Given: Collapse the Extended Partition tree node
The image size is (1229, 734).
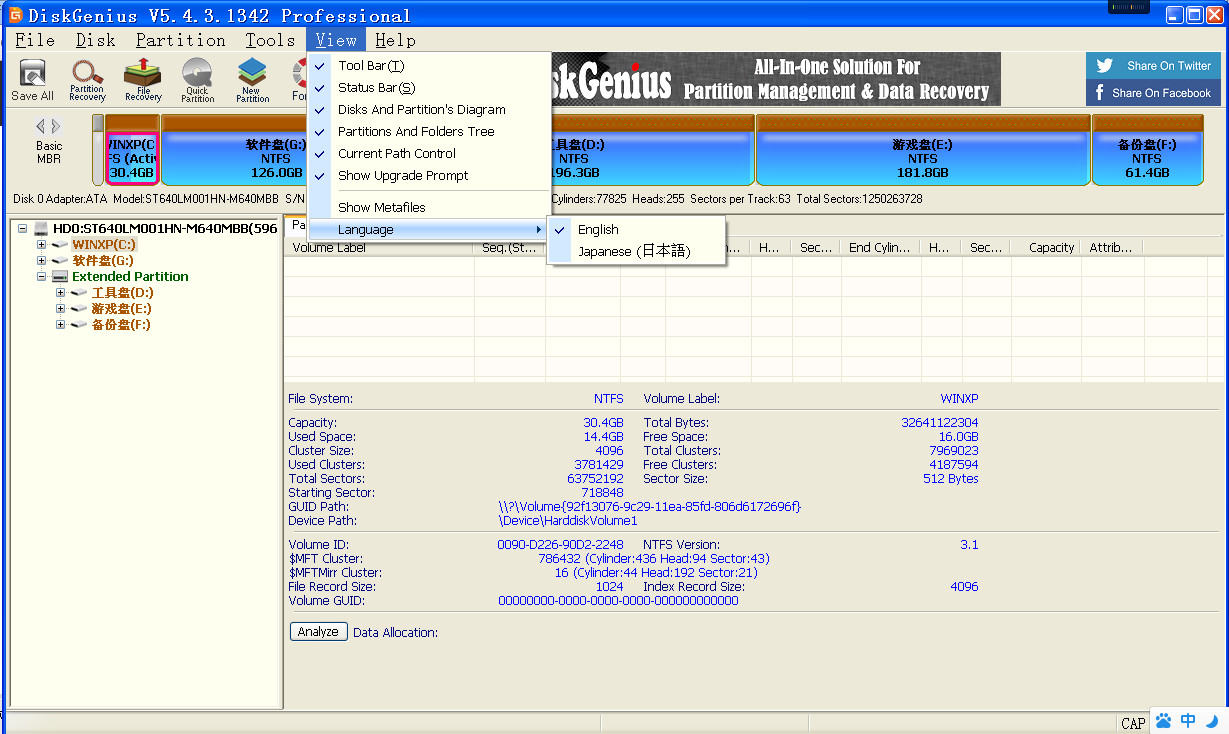Looking at the screenshot, I should tap(42, 277).
